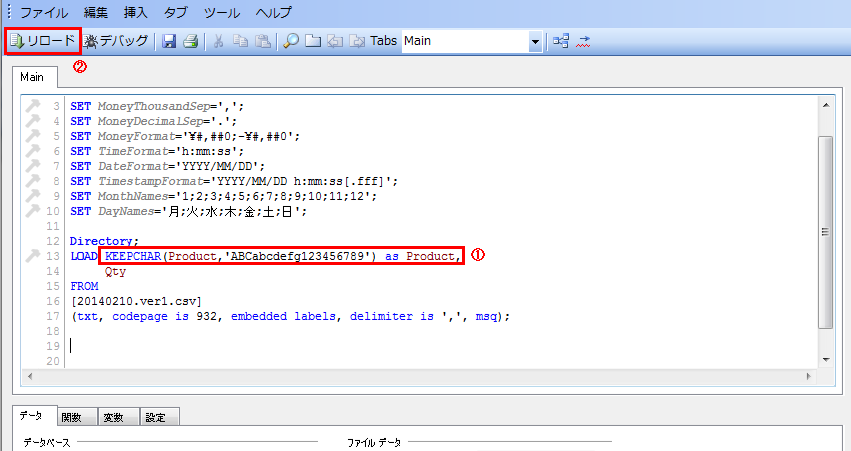The width and height of the screenshot is (851, 451).
Task: Click the file name [20140210.ver1.csv]
Action: tap(136, 301)
